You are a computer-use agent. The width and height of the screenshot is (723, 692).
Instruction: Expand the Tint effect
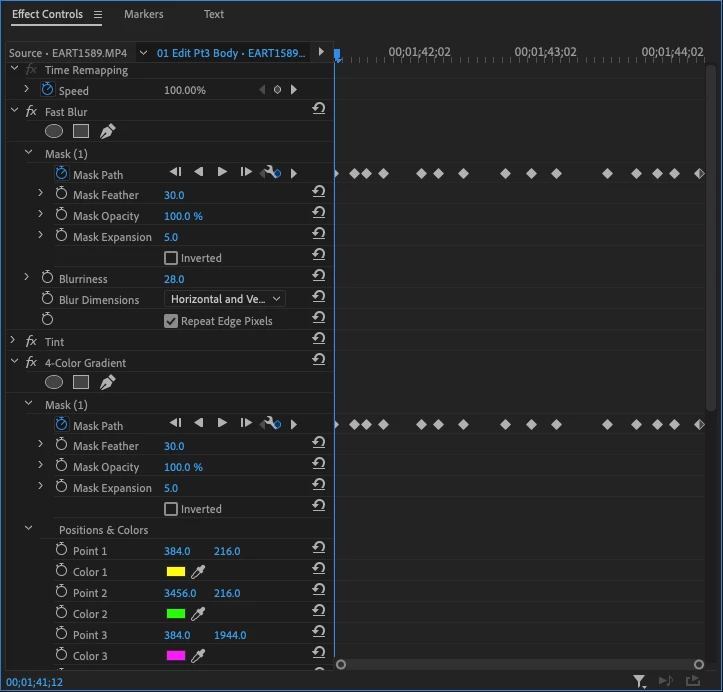(x=13, y=340)
